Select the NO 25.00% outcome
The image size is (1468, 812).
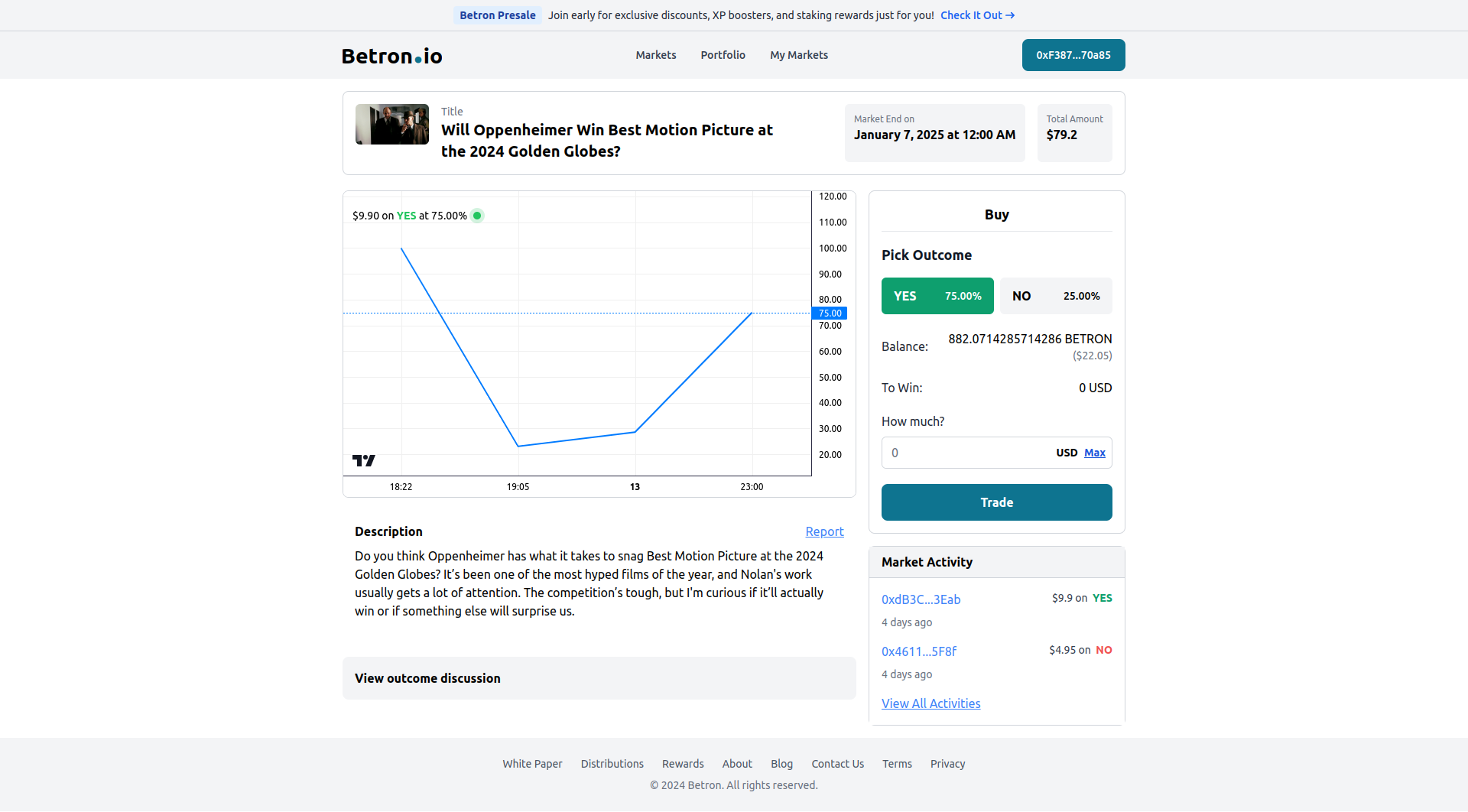[1056, 296]
